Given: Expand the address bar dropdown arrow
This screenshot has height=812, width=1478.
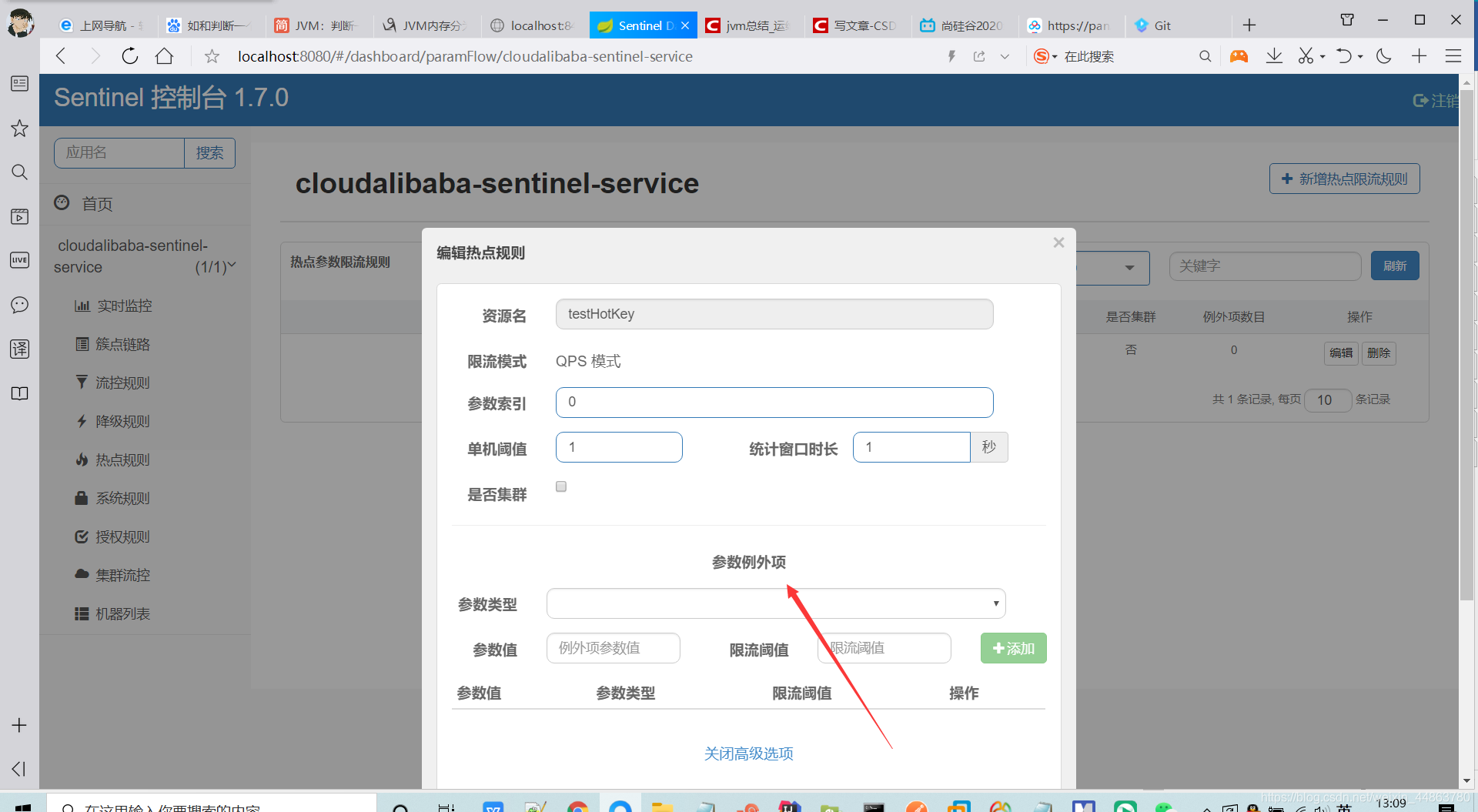Looking at the screenshot, I should 1005,56.
